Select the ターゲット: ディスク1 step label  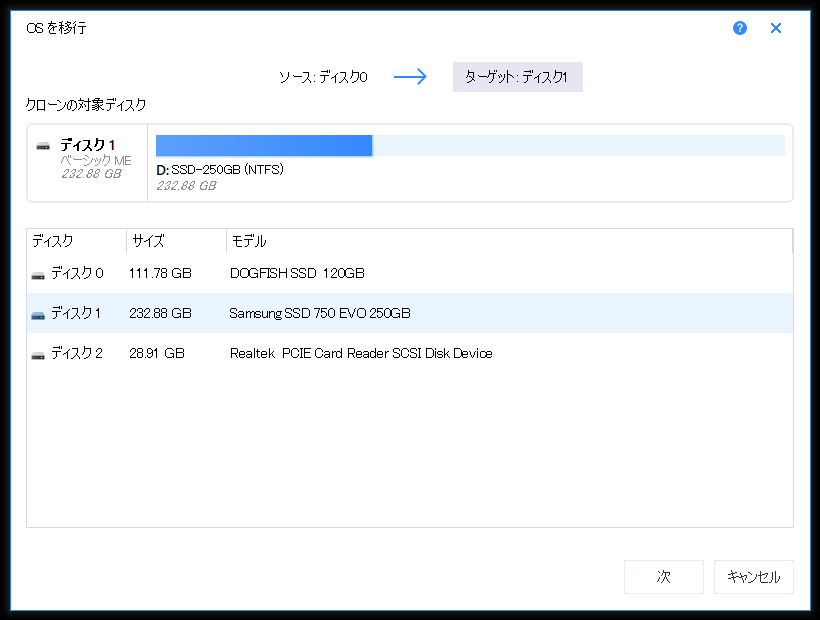pos(517,77)
